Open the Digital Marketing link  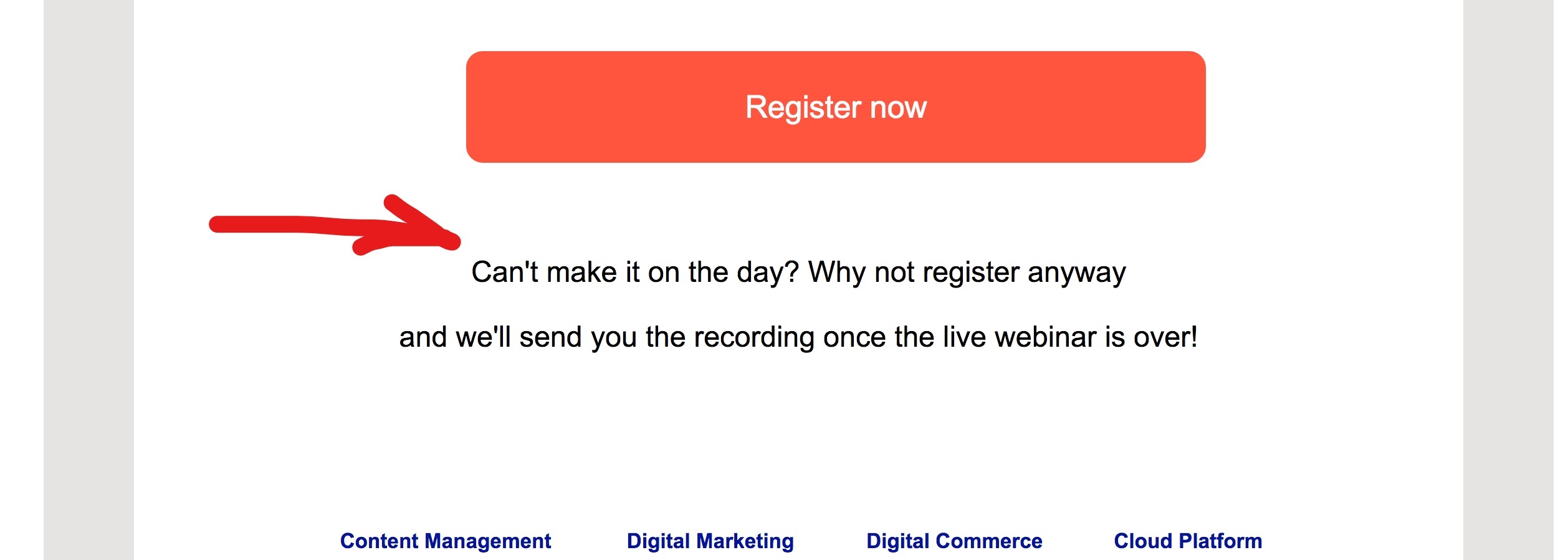[x=710, y=541]
